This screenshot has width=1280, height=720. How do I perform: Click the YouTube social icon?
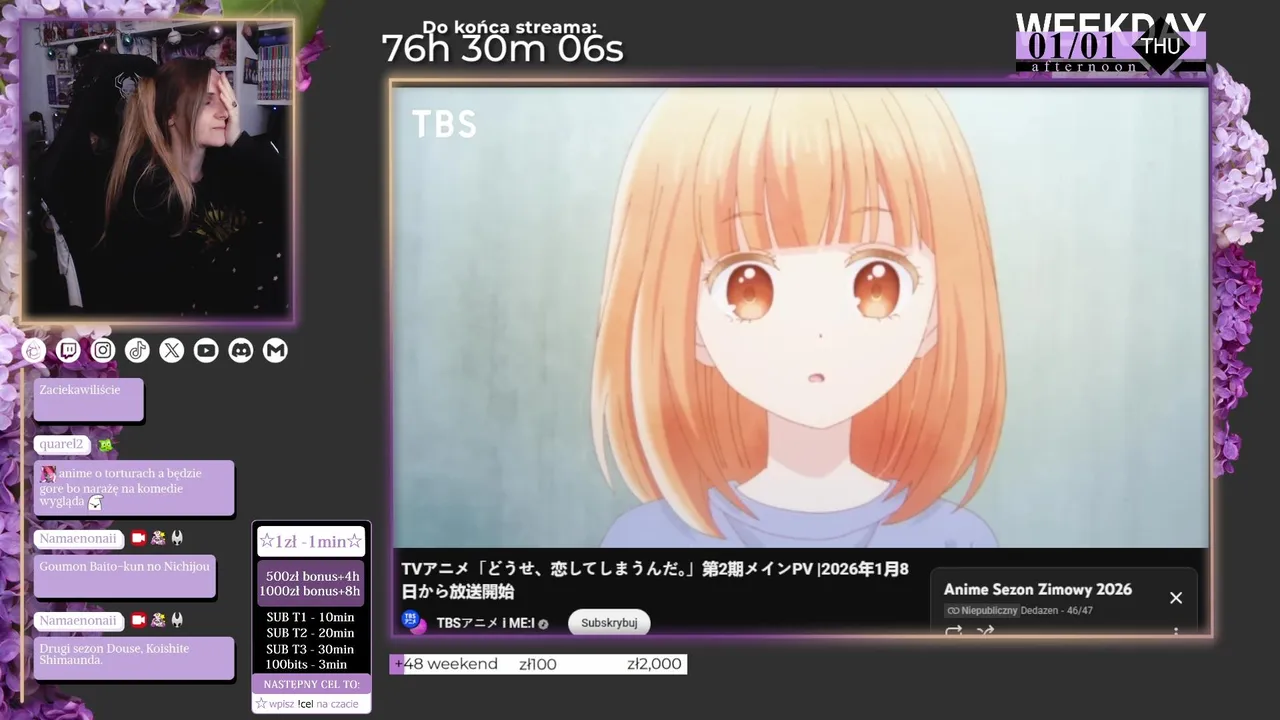[206, 350]
